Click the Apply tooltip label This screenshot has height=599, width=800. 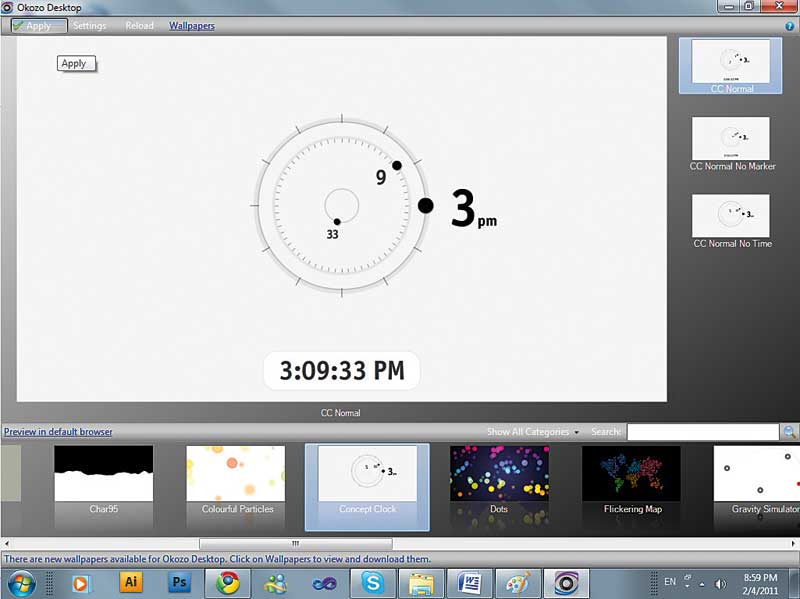coord(76,64)
